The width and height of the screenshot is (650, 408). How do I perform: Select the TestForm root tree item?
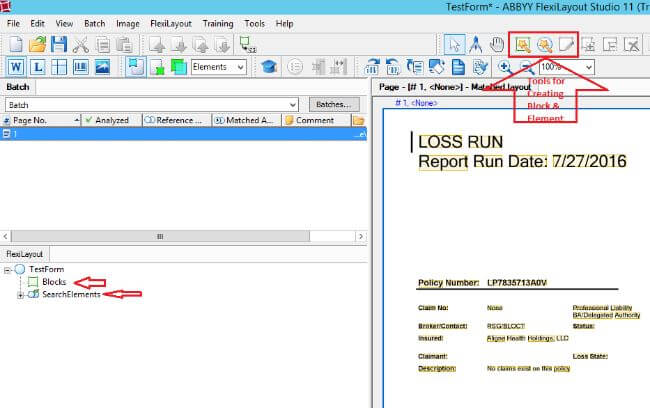tap(46, 270)
